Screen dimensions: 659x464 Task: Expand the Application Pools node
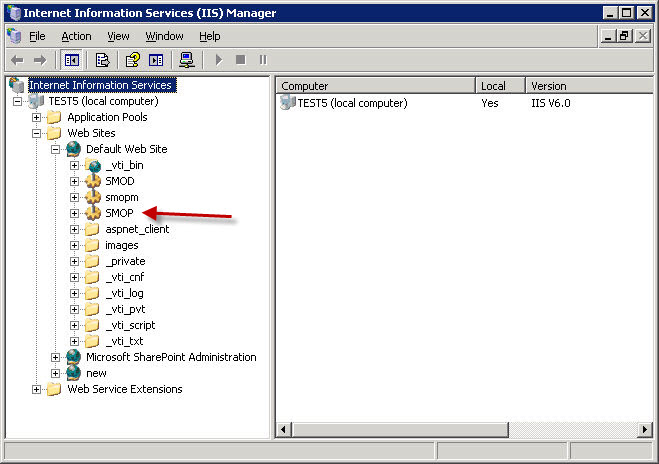(x=37, y=117)
